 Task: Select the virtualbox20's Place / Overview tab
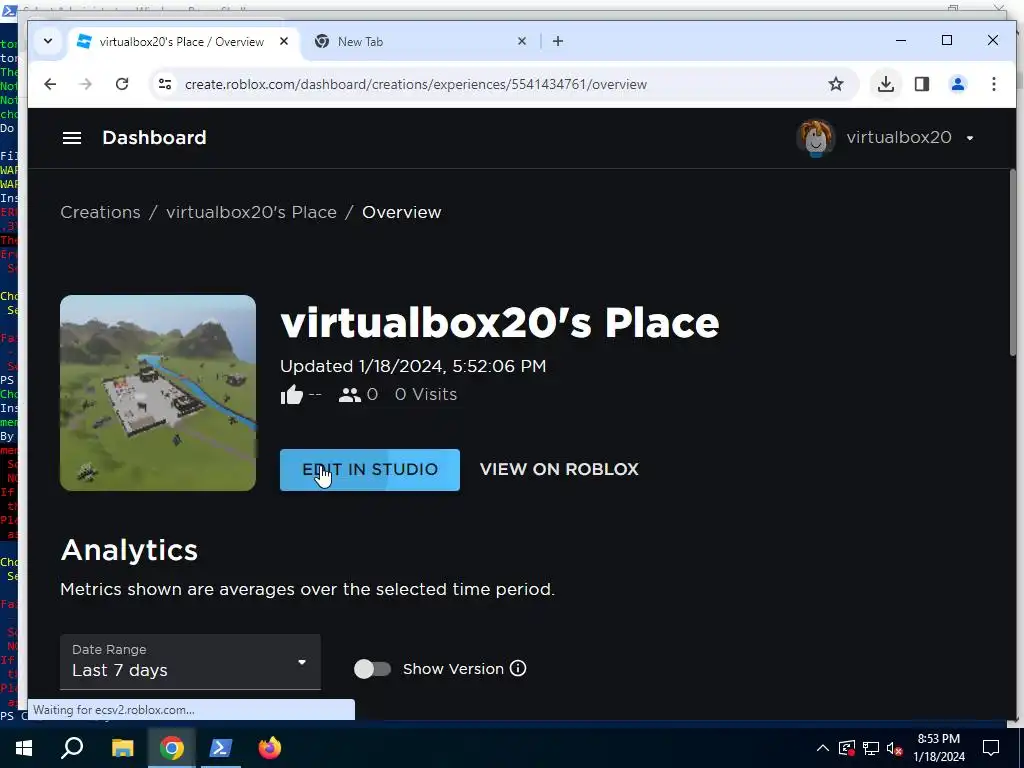[x=183, y=41]
